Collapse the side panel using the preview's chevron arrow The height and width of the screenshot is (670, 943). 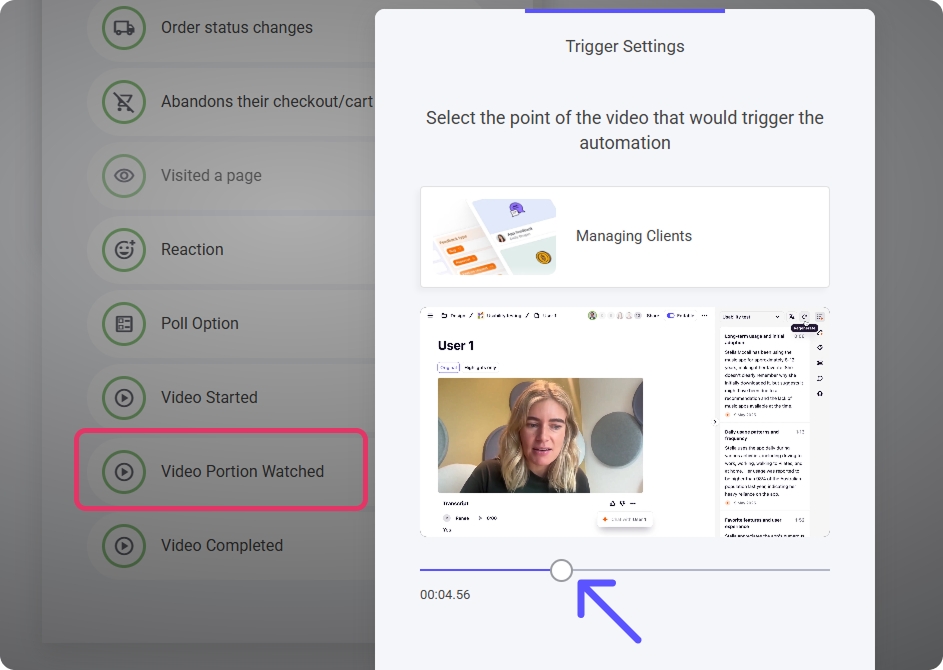point(714,422)
